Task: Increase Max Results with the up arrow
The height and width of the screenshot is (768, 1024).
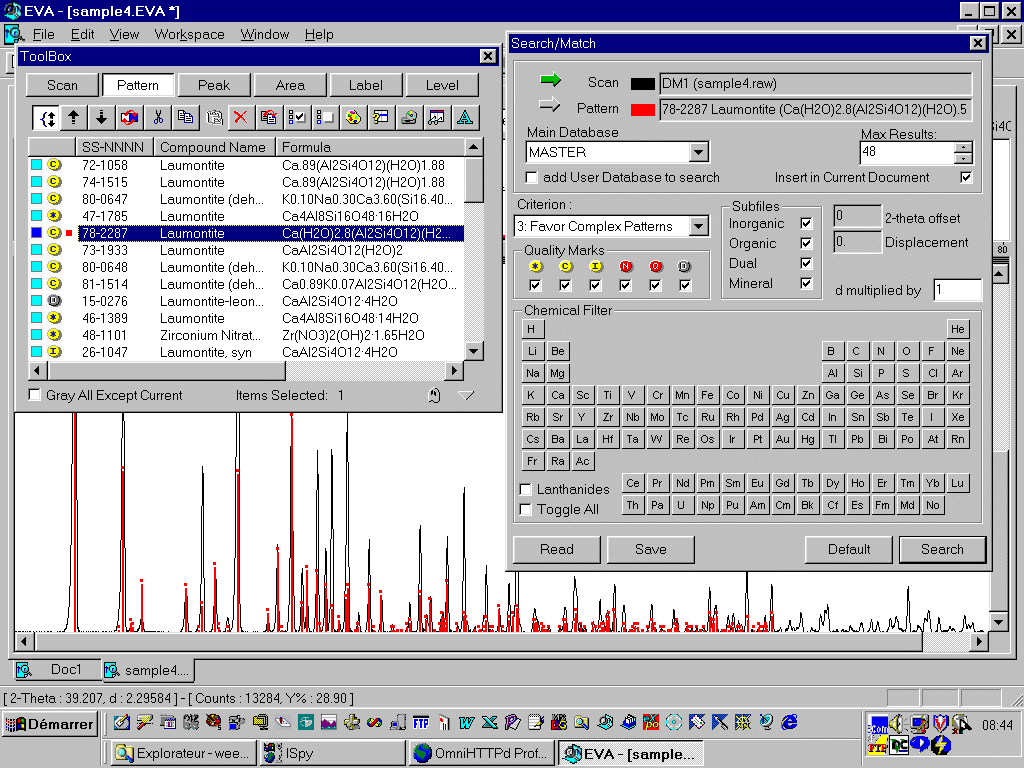Action: pyautogui.click(x=963, y=148)
